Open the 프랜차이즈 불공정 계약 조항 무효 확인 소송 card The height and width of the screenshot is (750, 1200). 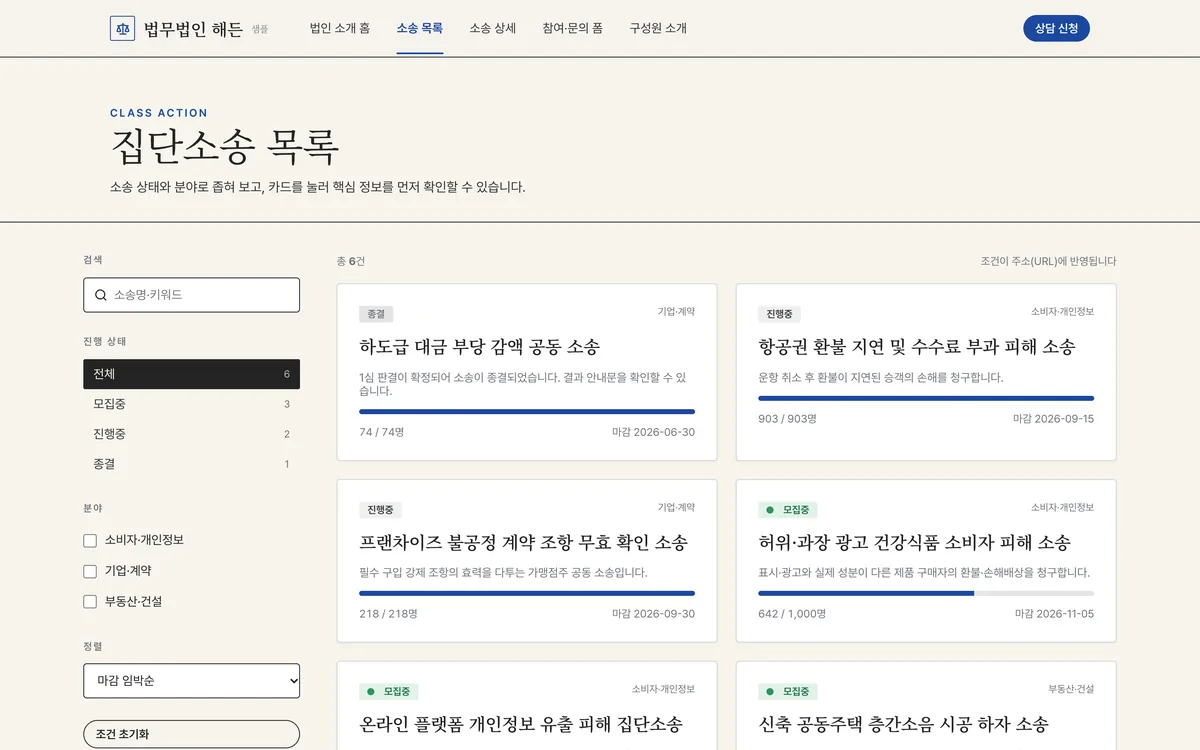[x=527, y=561]
